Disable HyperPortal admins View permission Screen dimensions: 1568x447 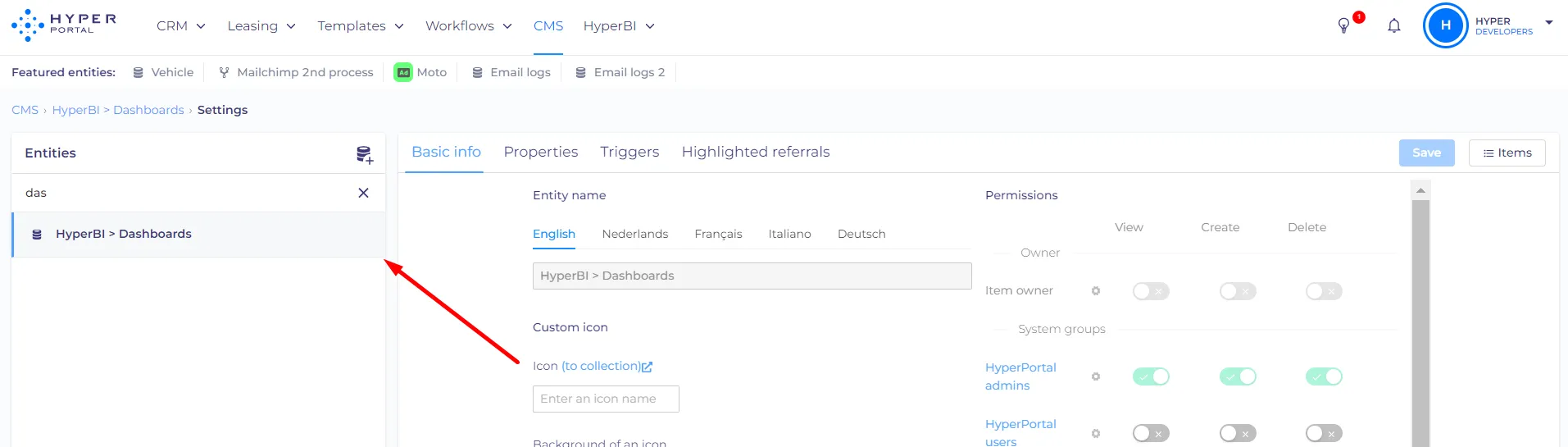tap(1151, 376)
